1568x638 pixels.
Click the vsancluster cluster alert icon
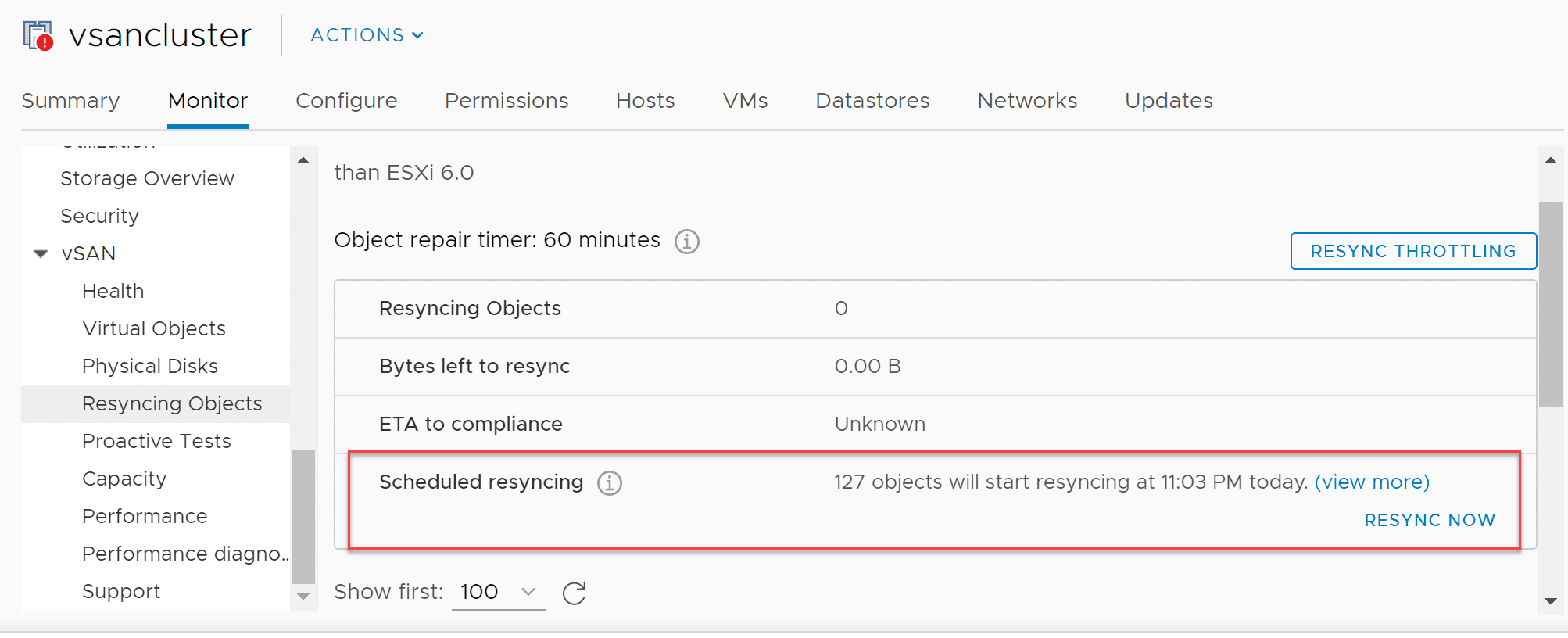click(x=38, y=36)
